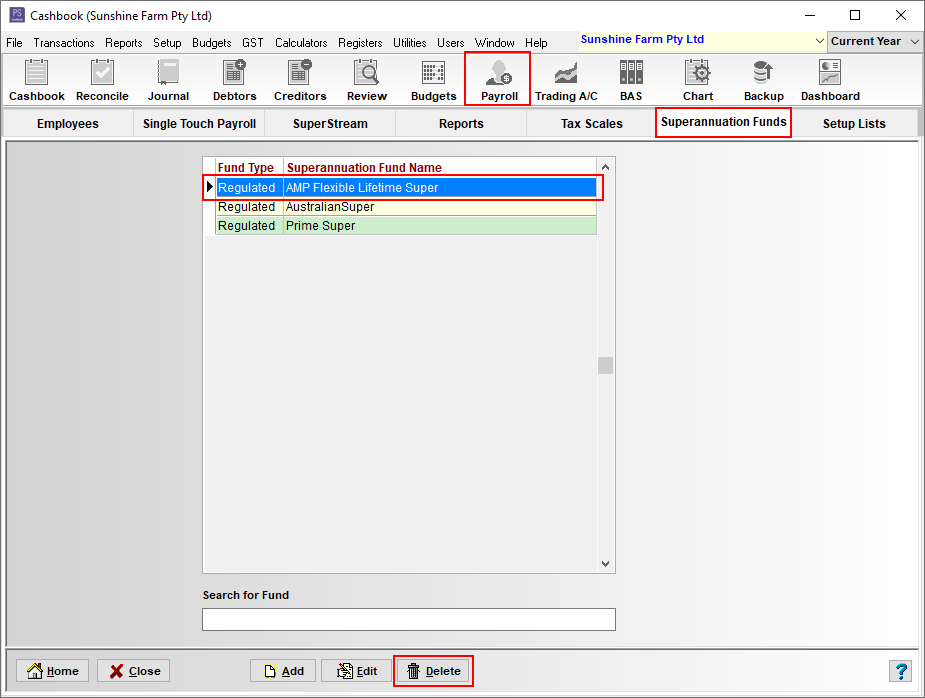The width and height of the screenshot is (925, 698).
Task: Open the Payroll module
Action: click(x=498, y=80)
